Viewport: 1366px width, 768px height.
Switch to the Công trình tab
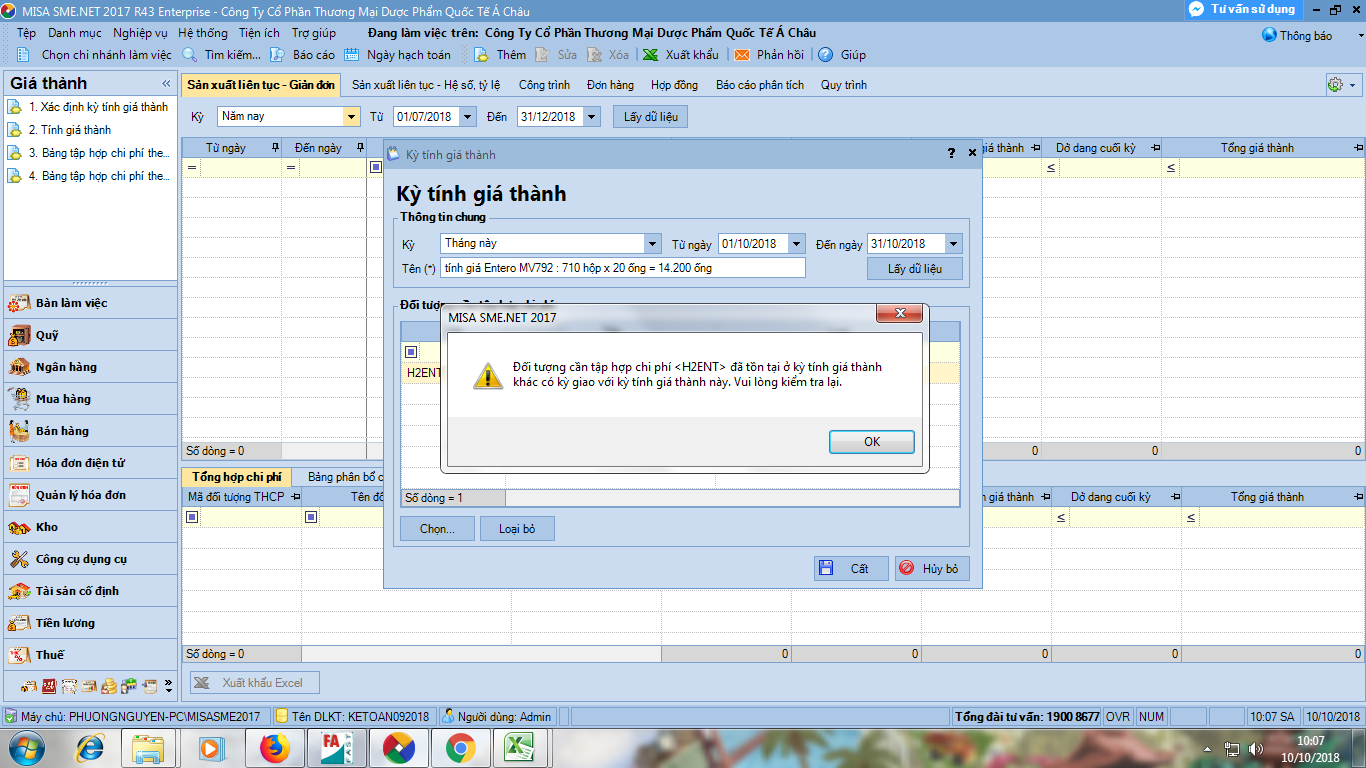point(544,85)
